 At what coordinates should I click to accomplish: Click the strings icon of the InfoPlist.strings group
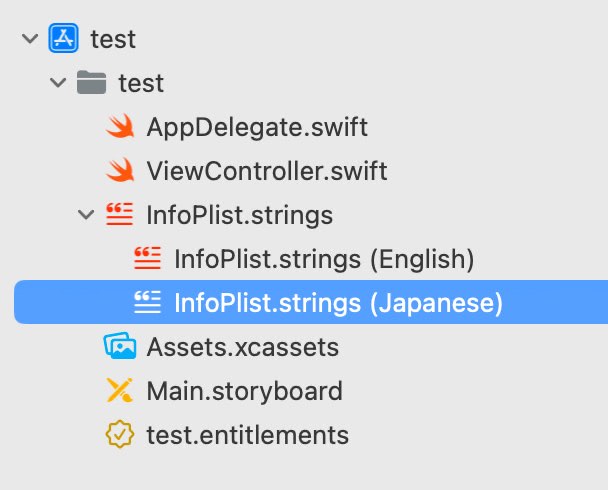[119, 214]
